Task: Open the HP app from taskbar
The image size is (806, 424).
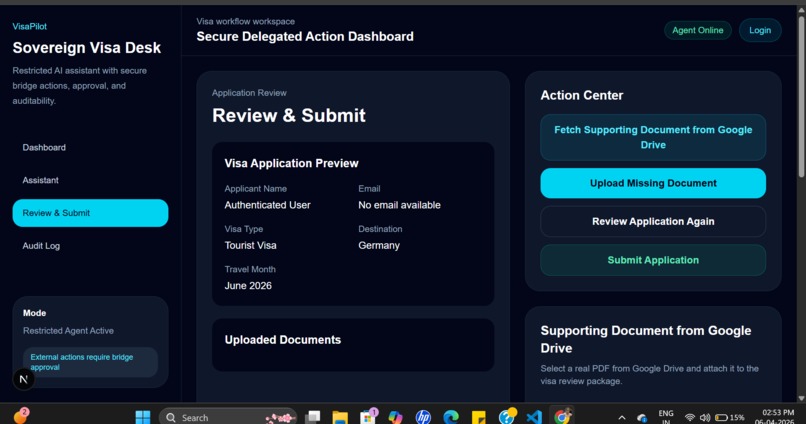Action: point(423,417)
